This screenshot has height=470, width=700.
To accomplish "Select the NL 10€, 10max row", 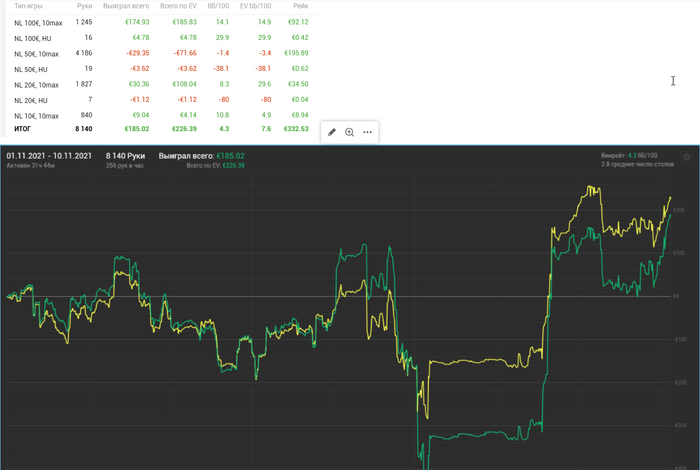I will click(x=161, y=115).
